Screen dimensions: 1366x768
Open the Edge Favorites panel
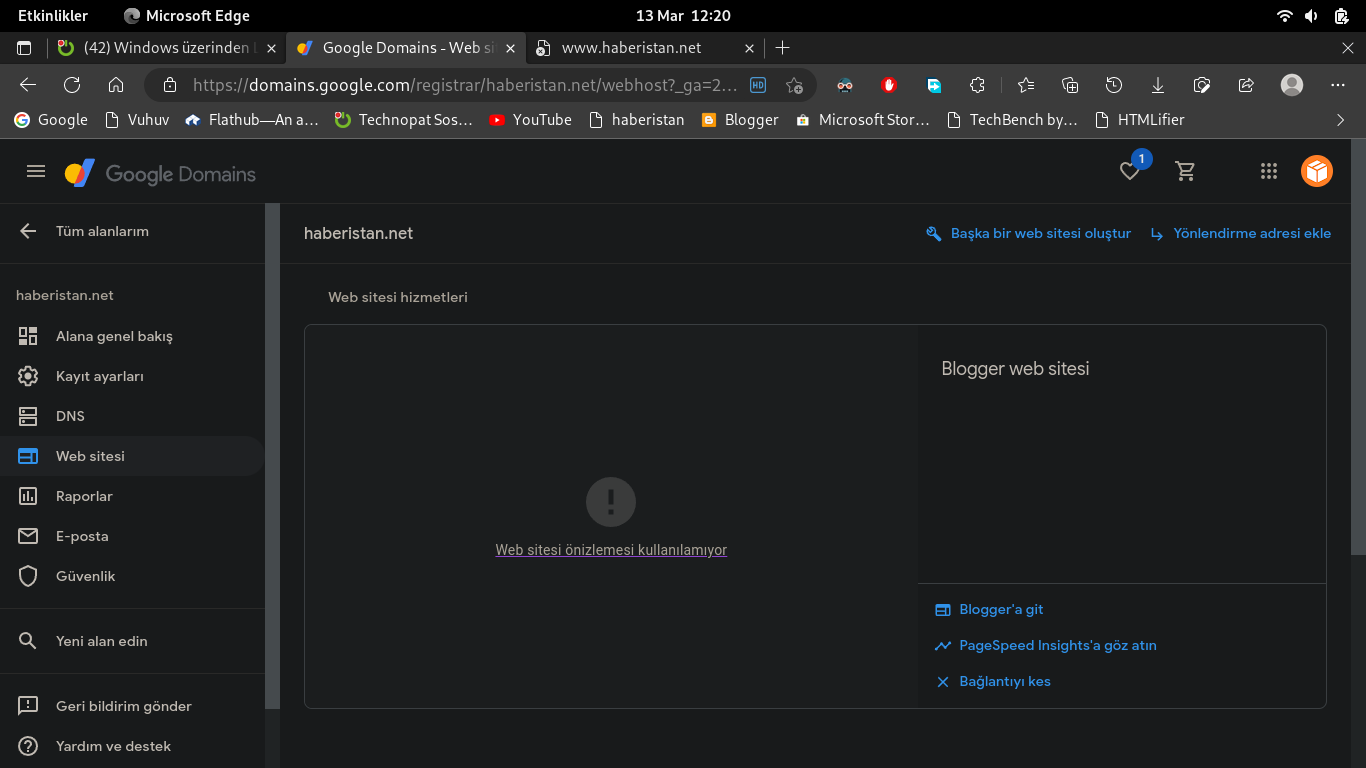click(x=1026, y=85)
